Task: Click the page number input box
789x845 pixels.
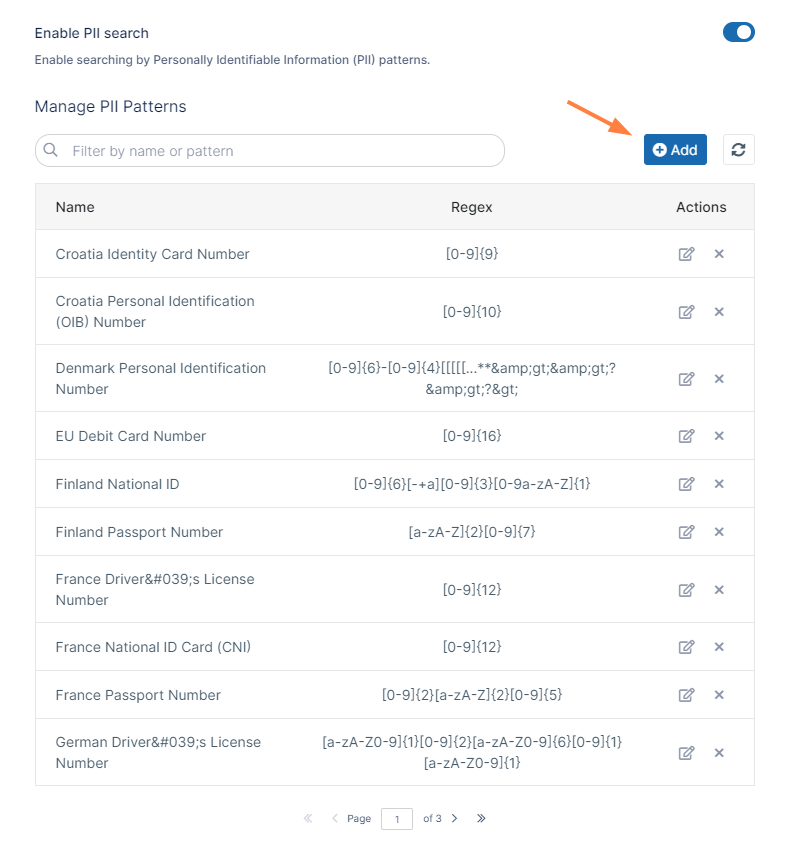Action: 396,819
